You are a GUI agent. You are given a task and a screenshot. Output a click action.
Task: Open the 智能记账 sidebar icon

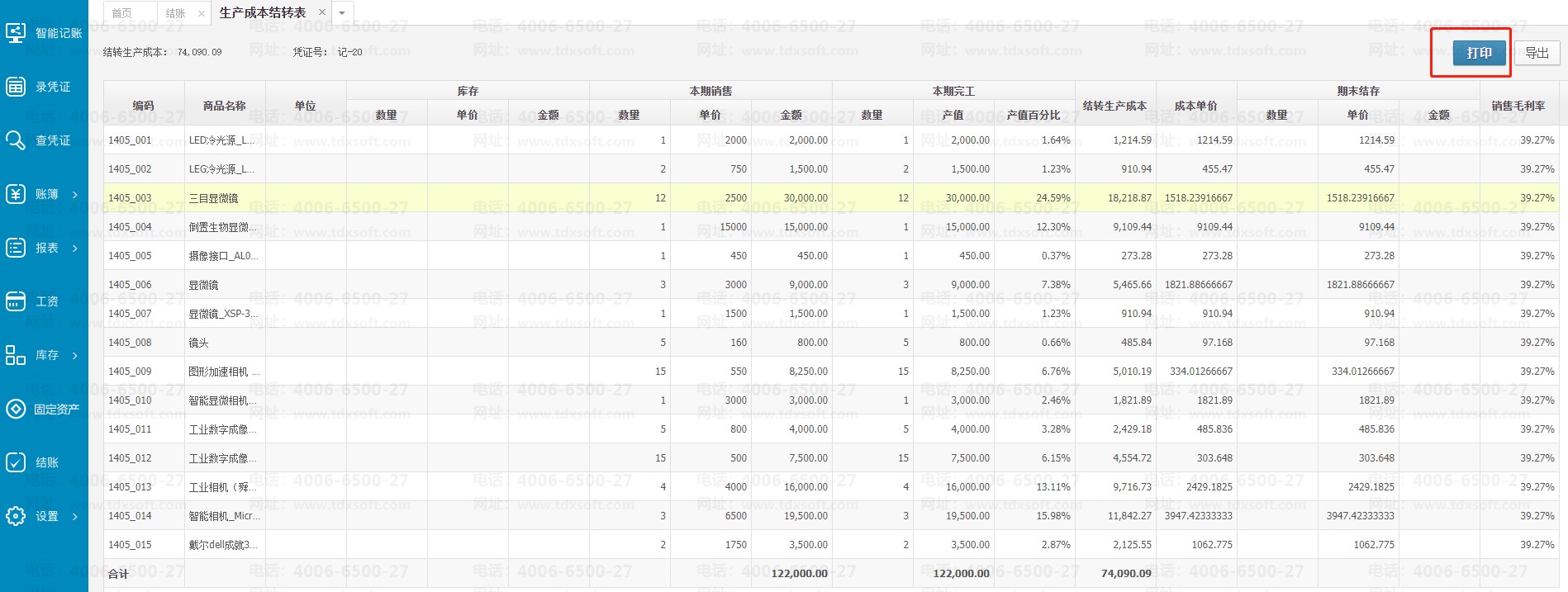pos(16,33)
